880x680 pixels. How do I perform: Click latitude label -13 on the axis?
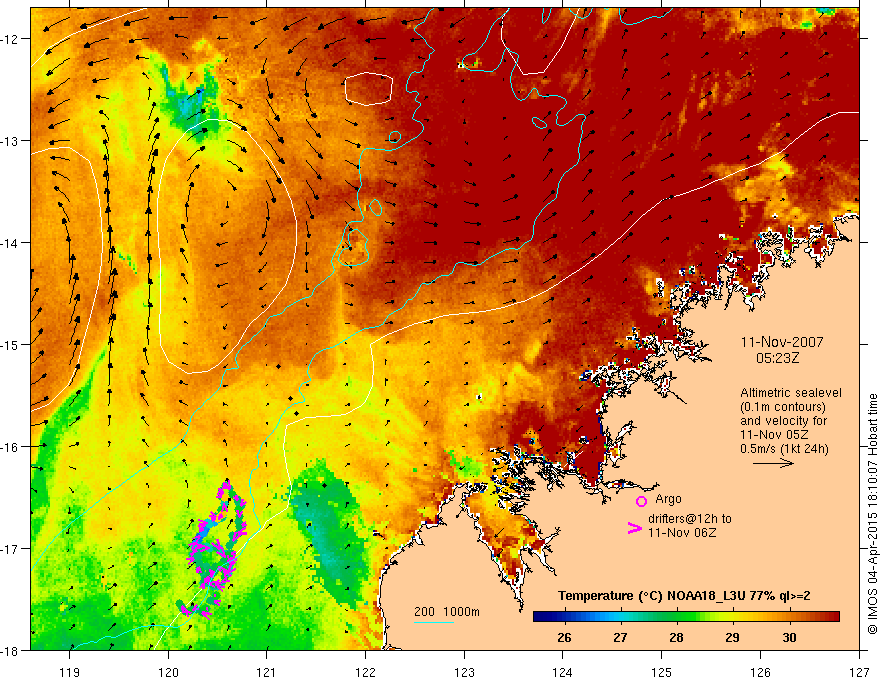coord(11,141)
